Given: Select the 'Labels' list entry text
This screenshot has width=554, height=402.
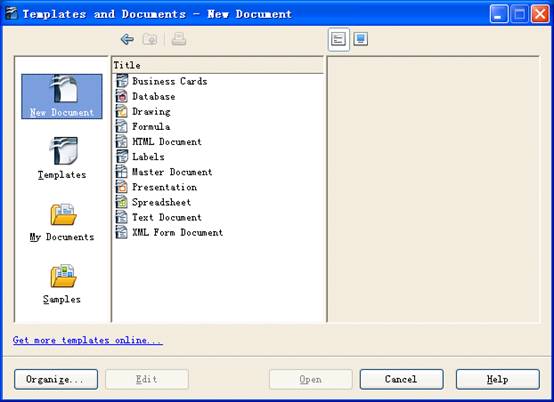Looking at the screenshot, I should 148,157.
